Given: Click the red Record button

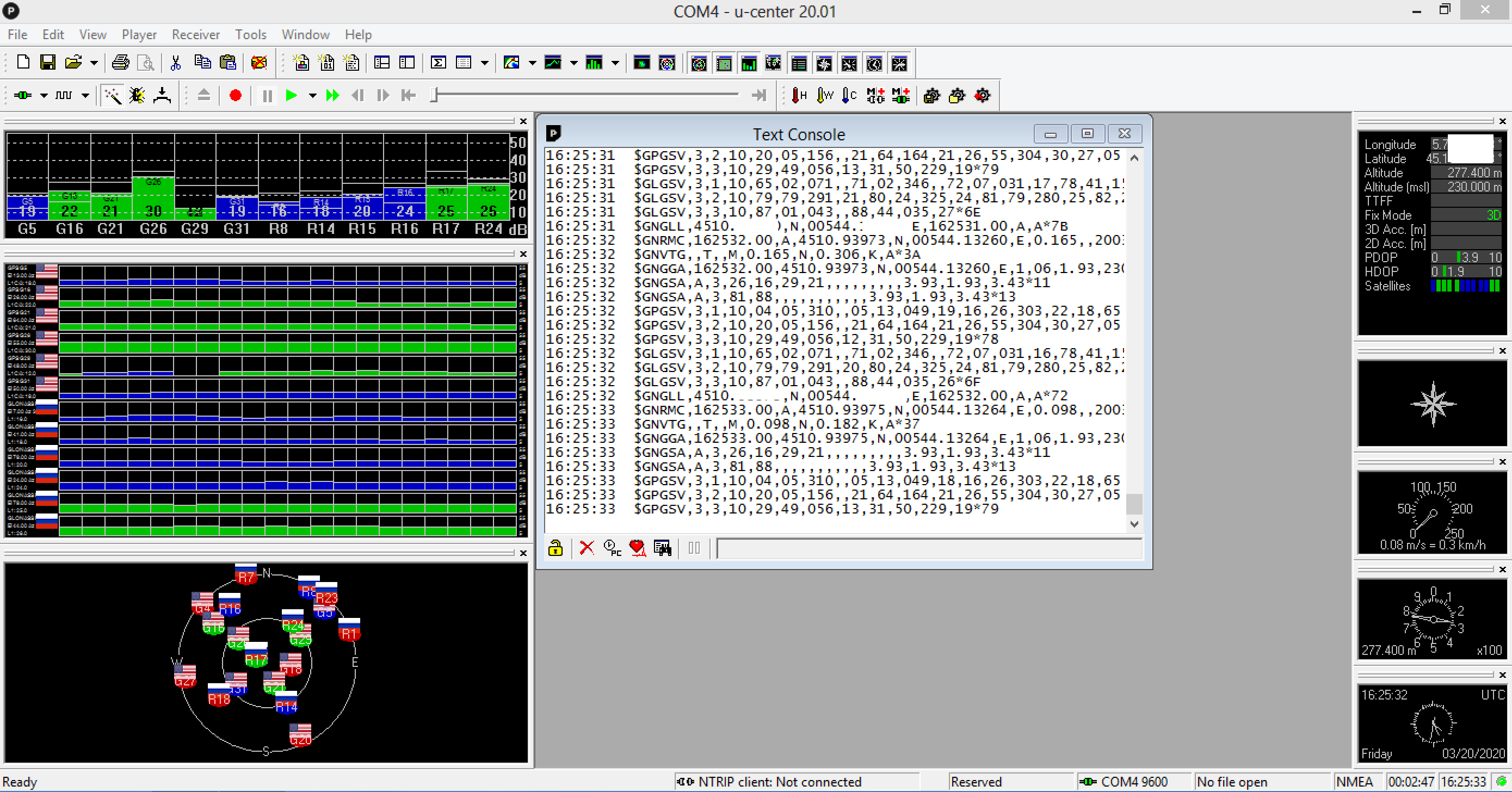Looking at the screenshot, I should coord(236,95).
